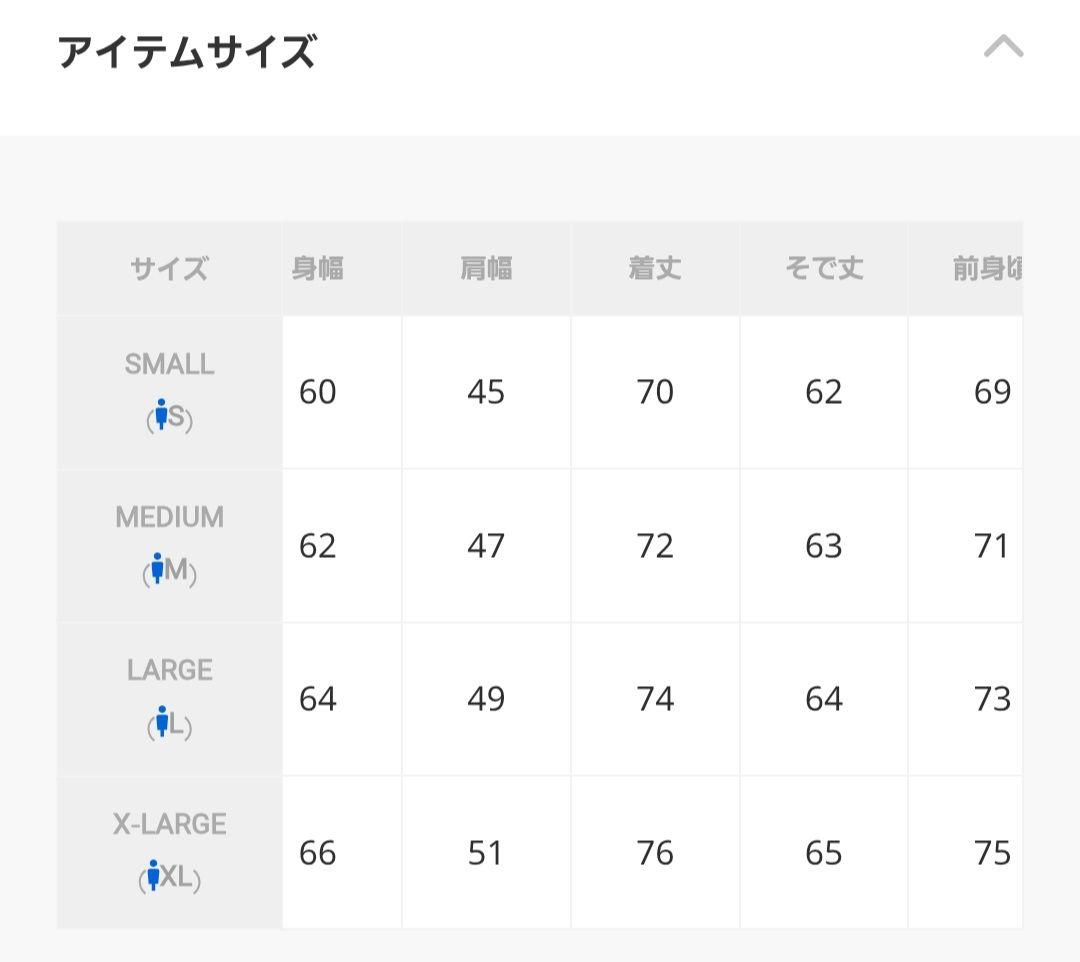This screenshot has width=1080, height=962.
Task: Select the LARGE size row label
Action: coord(169,671)
